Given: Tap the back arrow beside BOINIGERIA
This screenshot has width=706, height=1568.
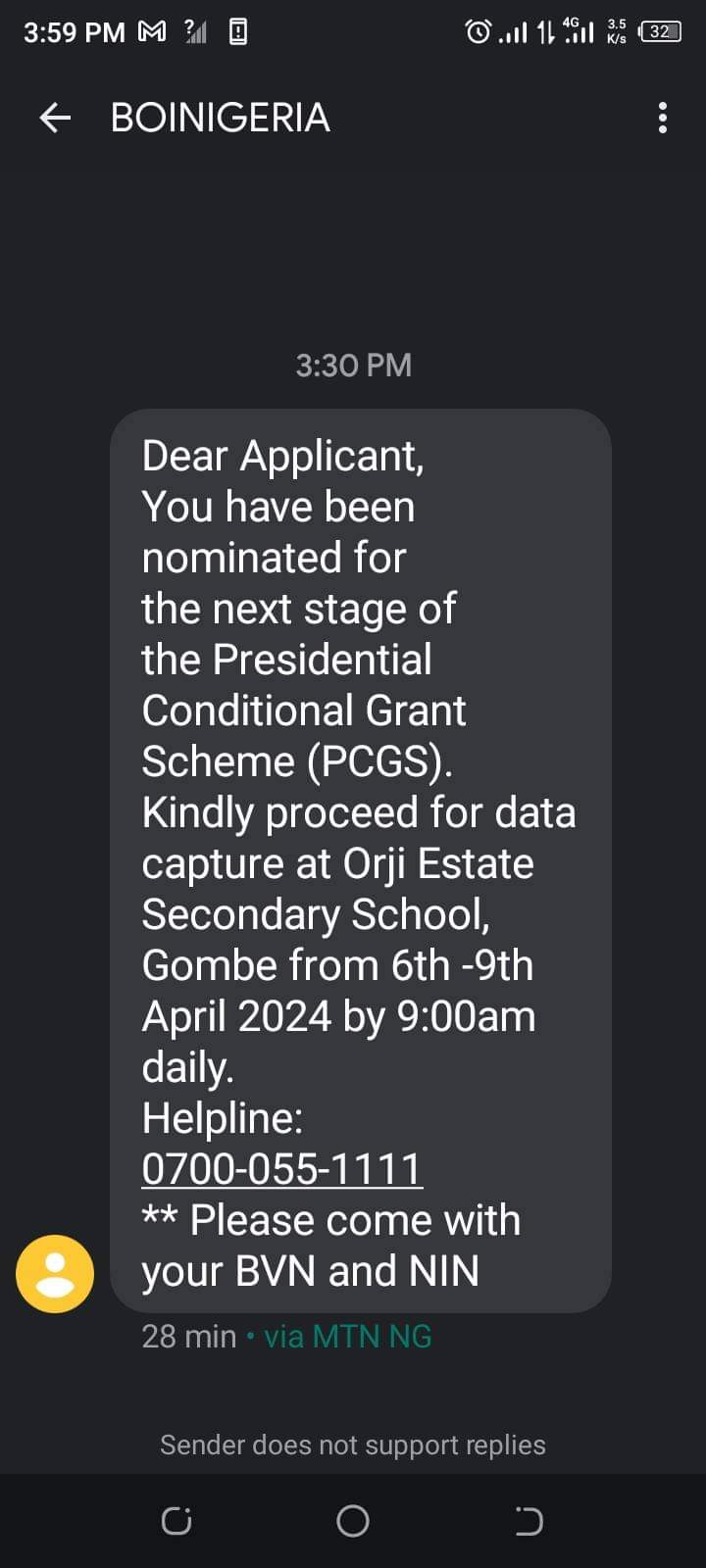Looking at the screenshot, I should (55, 118).
